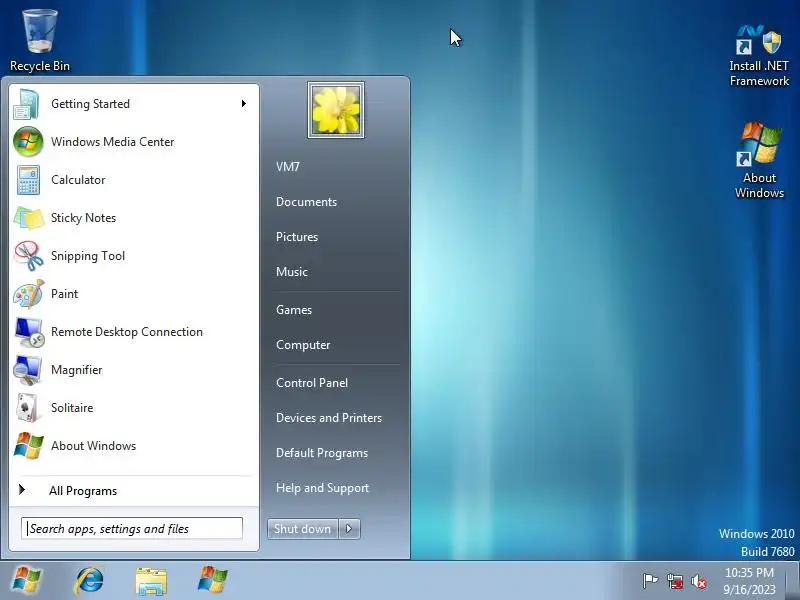
Task: Click the Remote Desktop Connection text label
Action: coord(127,332)
